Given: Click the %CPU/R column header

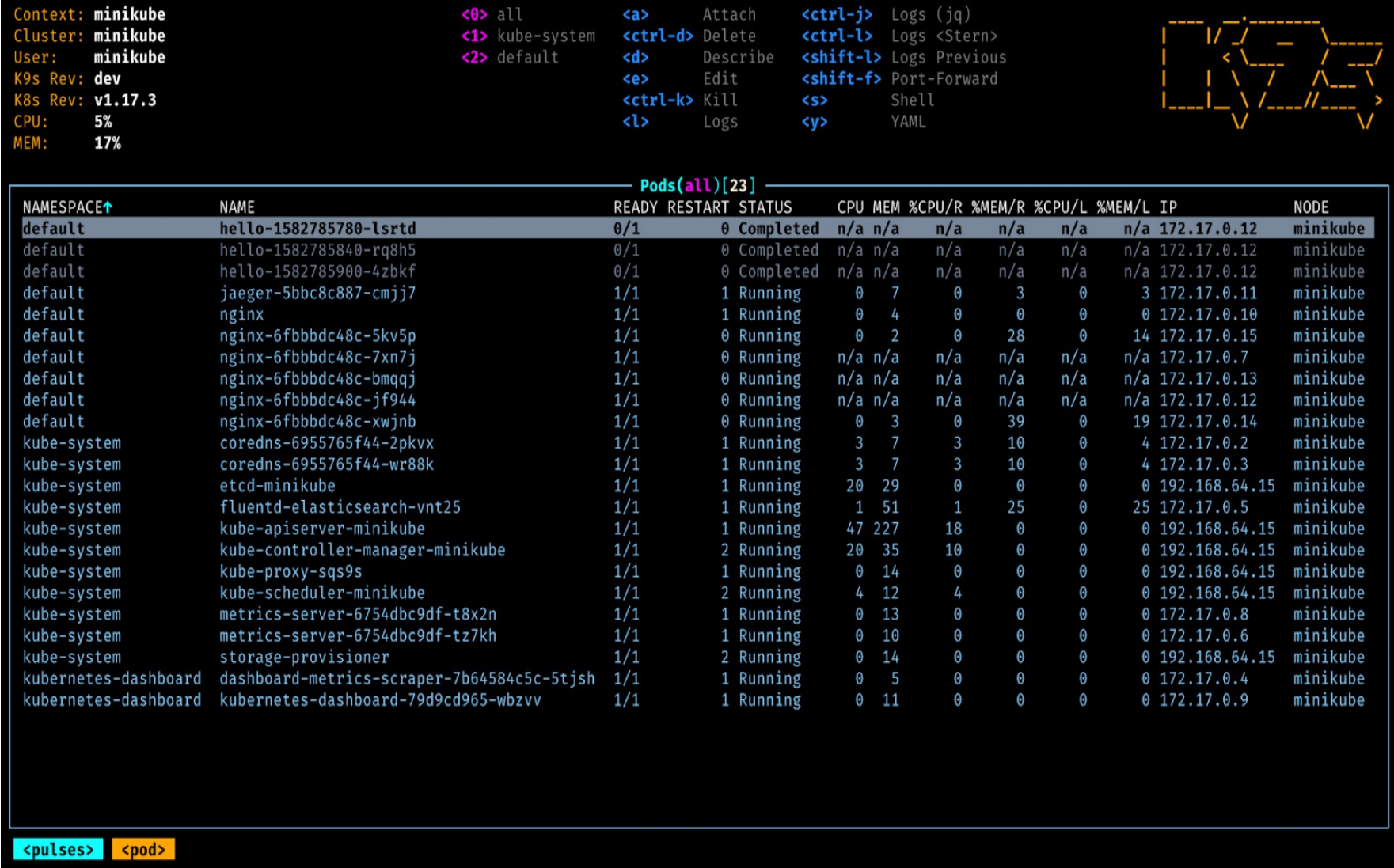Looking at the screenshot, I should click(935, 207).
